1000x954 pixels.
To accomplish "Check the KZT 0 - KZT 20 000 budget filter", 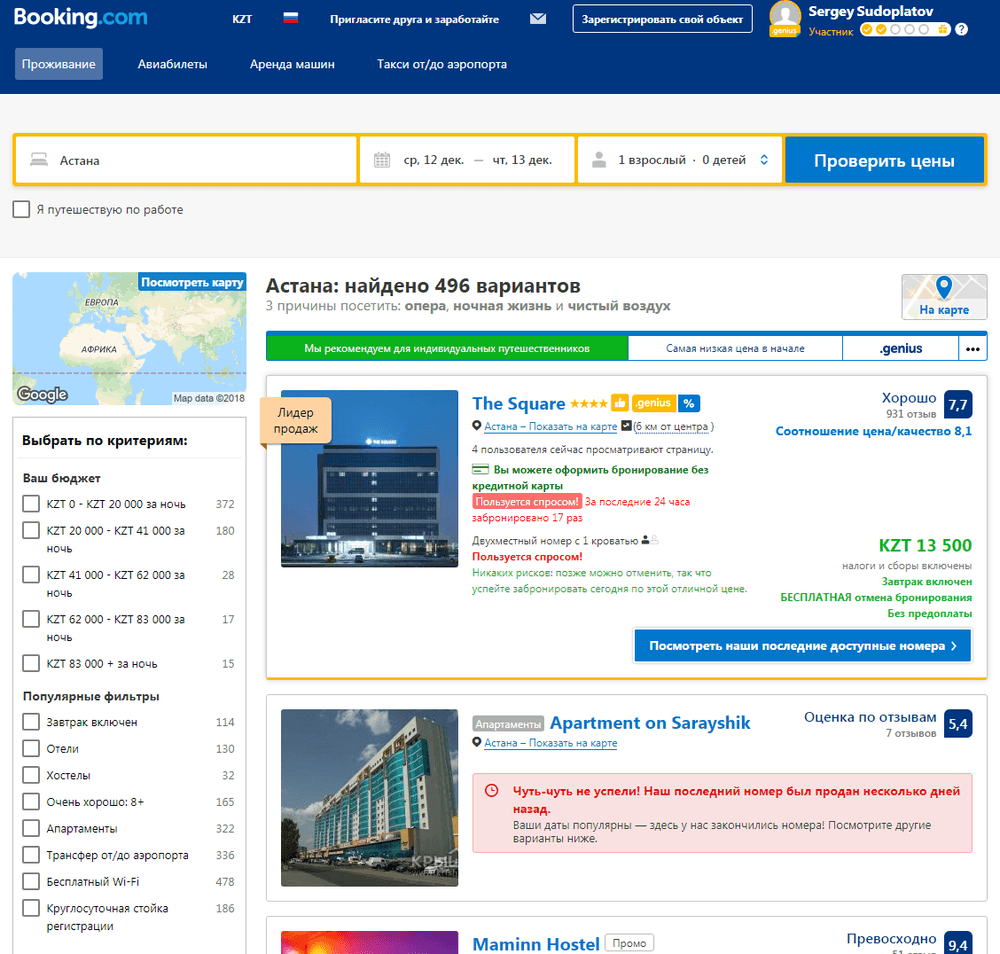I will [31, 504].
